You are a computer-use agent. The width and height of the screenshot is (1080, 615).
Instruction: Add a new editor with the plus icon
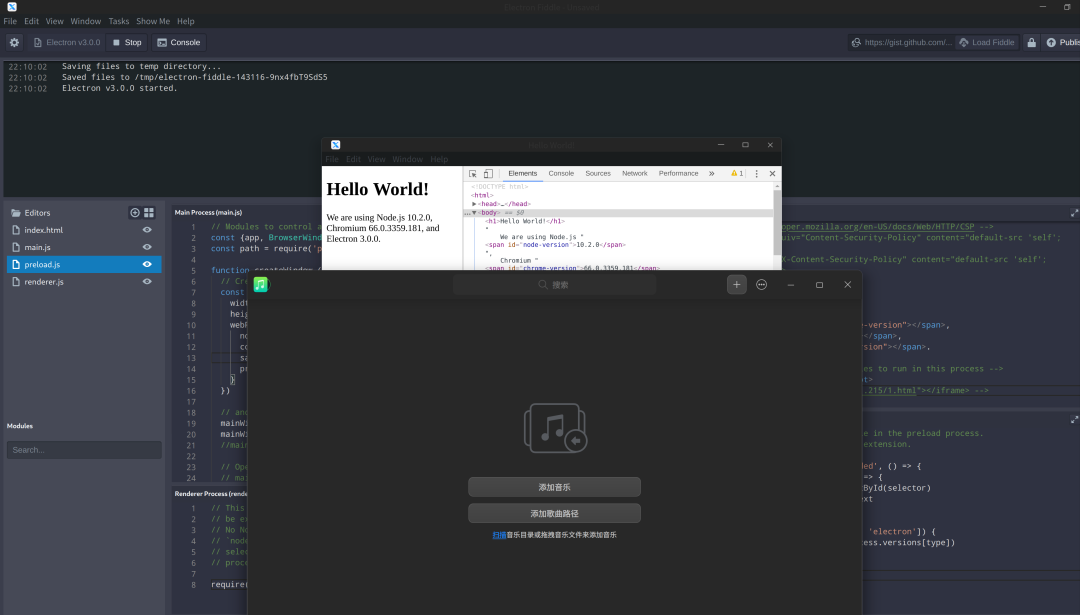(134, 212)
